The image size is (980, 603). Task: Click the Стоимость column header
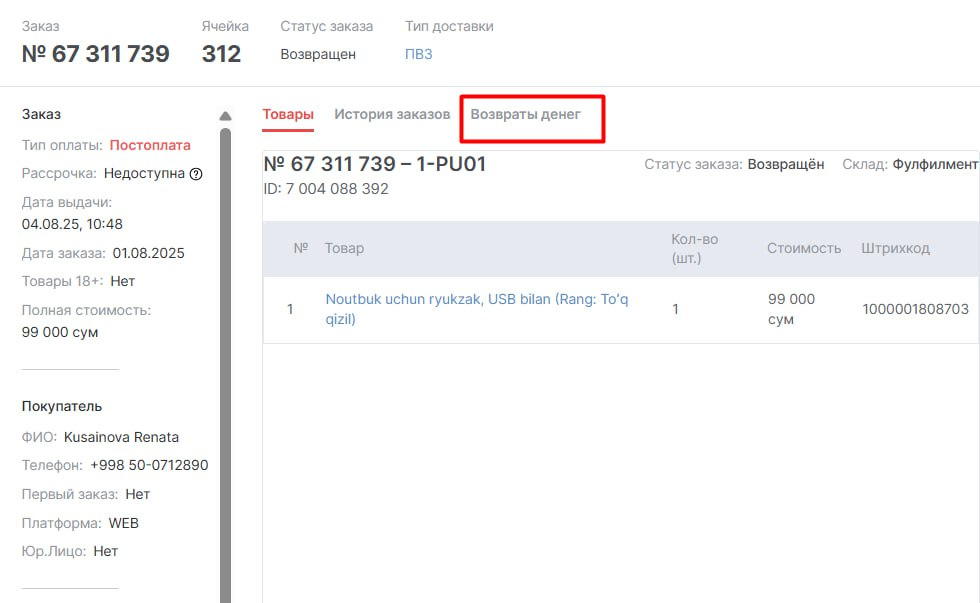pyautogui.click(x=804, y=248)
